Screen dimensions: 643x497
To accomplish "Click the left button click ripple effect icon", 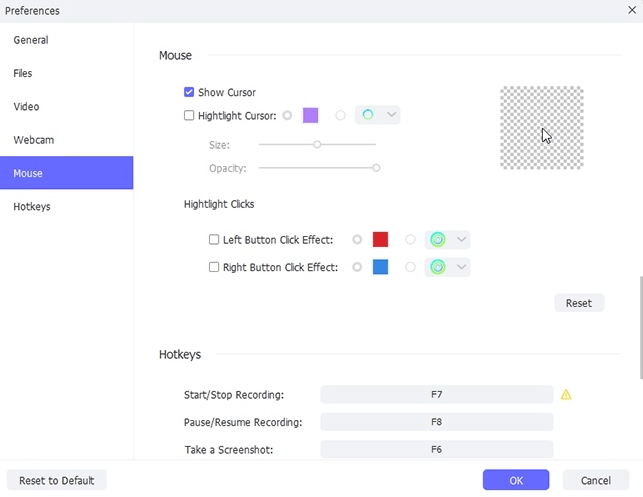I will (438, 239).
